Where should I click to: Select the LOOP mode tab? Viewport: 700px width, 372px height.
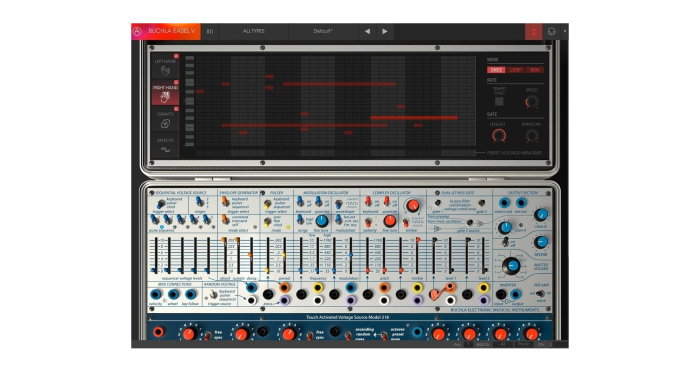(515, 70)
